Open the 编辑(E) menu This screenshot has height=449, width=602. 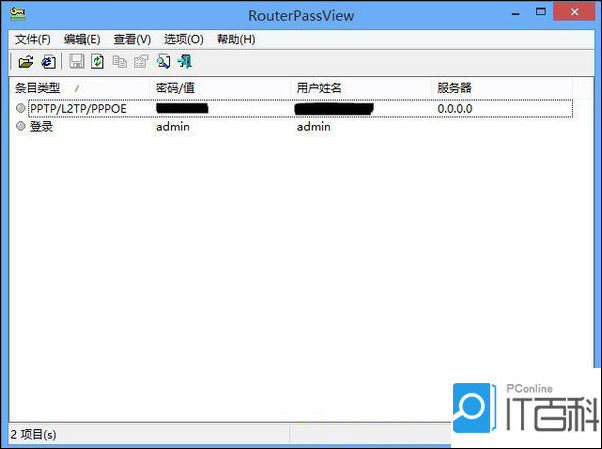tap(82, 39)
